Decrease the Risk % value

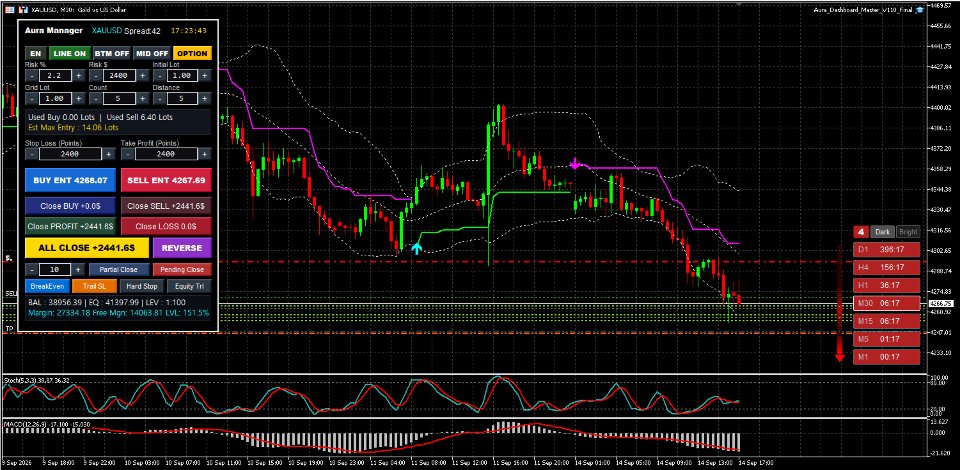coord(31,75)
